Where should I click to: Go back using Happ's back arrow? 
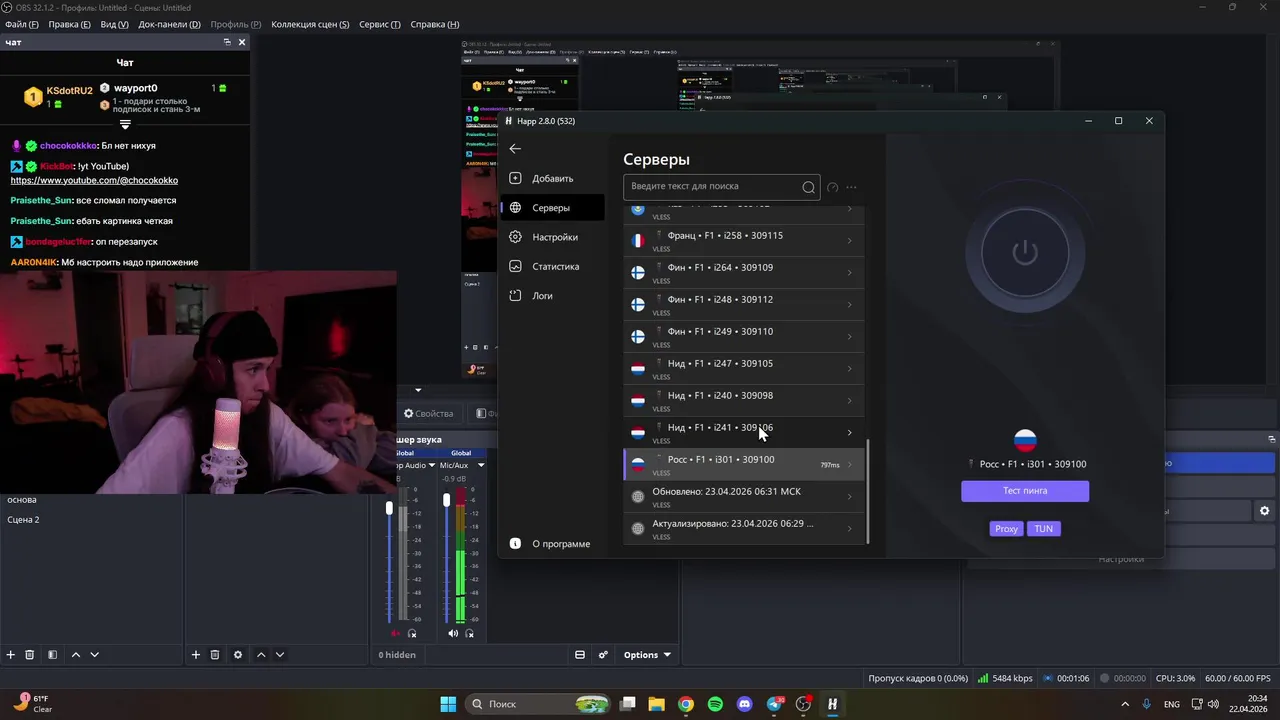515,149
